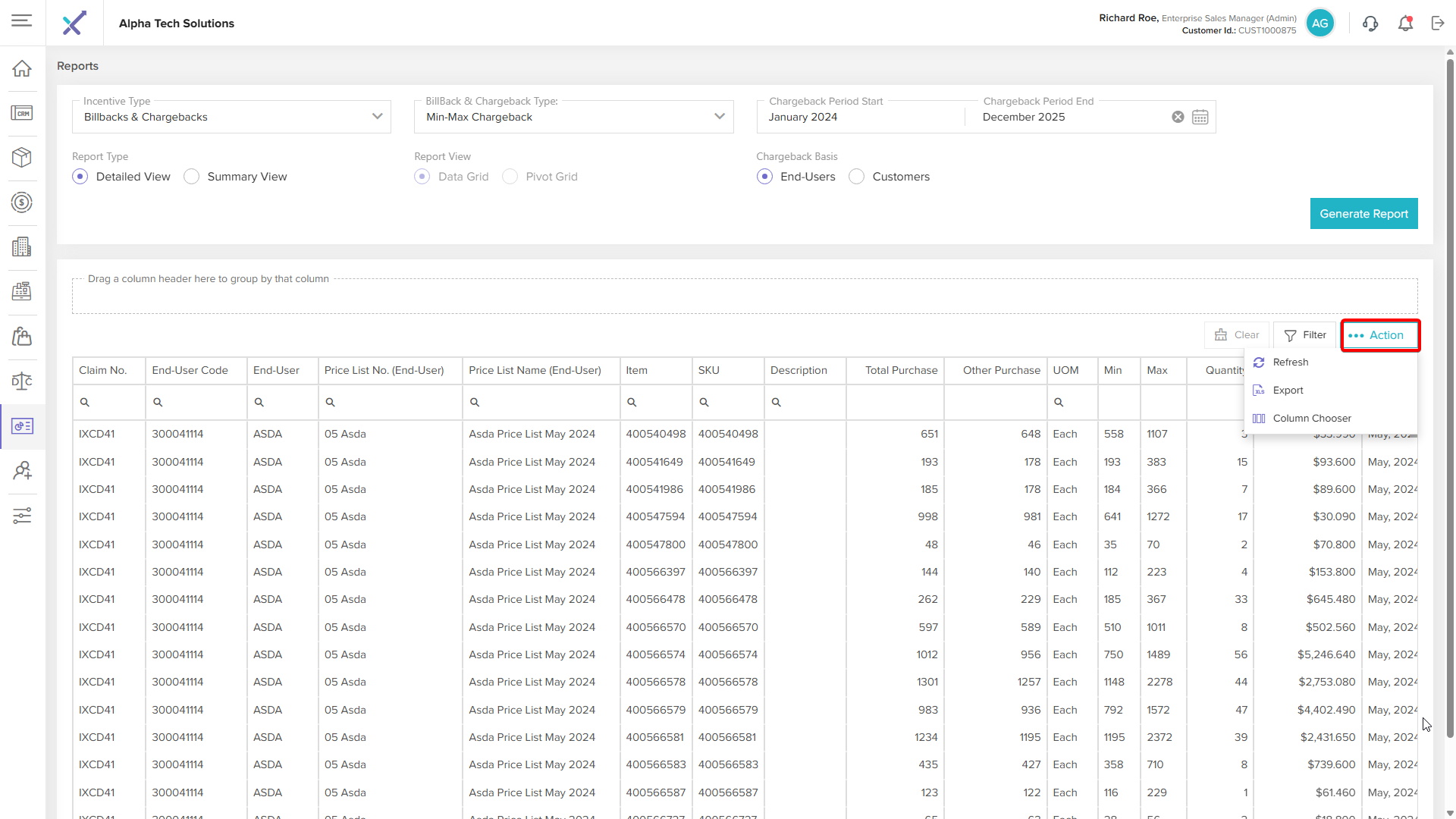The width and height of the screenshot is (1456, 819).
Task: Open the Action dropdown menu
Action: pyautogui.click(x=1379, y=335)
